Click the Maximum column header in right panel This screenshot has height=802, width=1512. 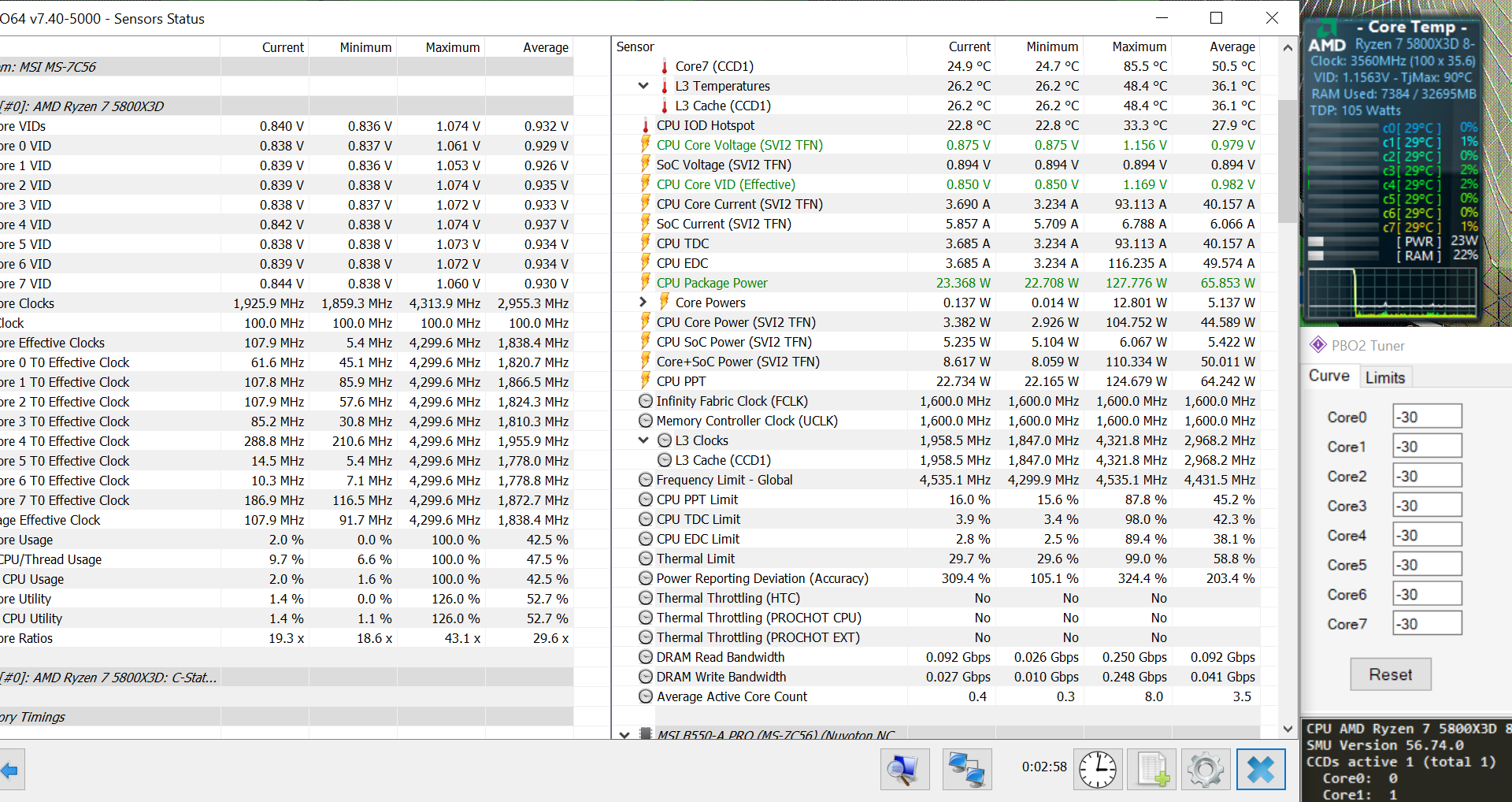point(1139,46)
